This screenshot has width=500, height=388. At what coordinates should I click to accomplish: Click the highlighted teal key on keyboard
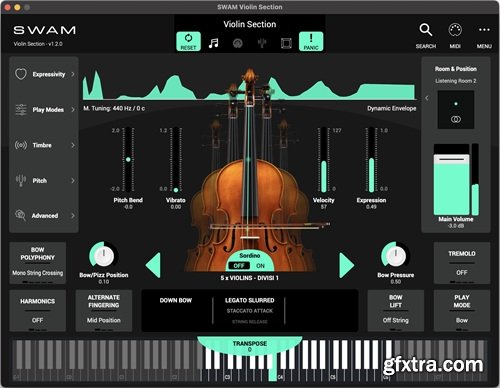tap(273, 367)
